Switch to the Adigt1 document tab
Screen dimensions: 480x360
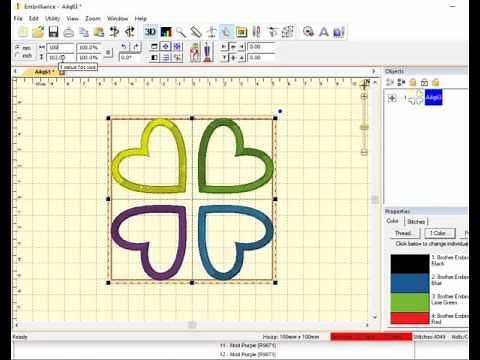pyautogui.click(x=43, y=72)
